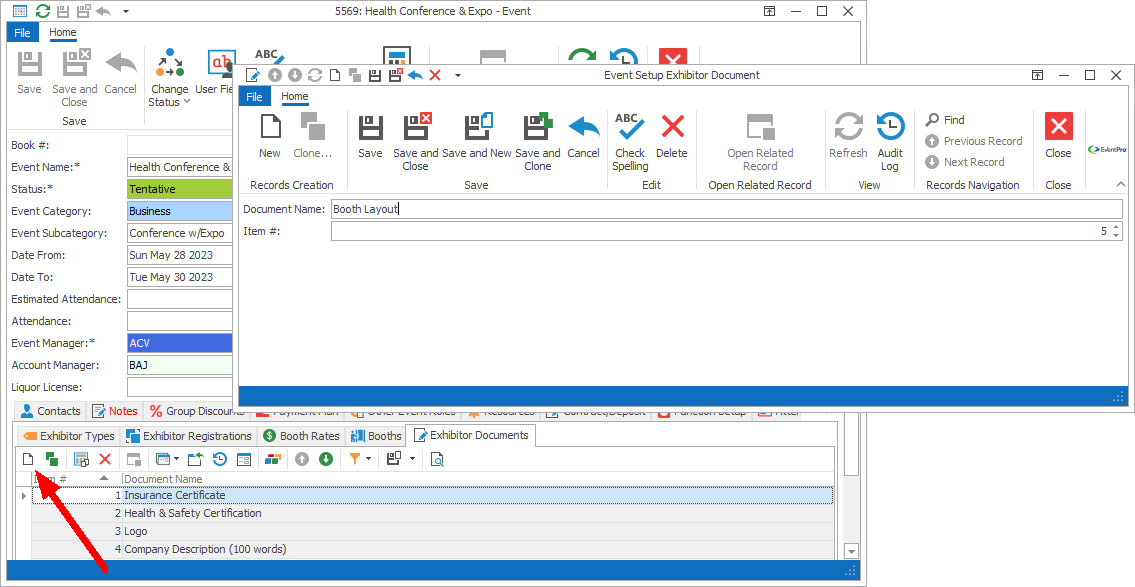Click Save and Close in Event window ribbon

click(x=75, y=78)
